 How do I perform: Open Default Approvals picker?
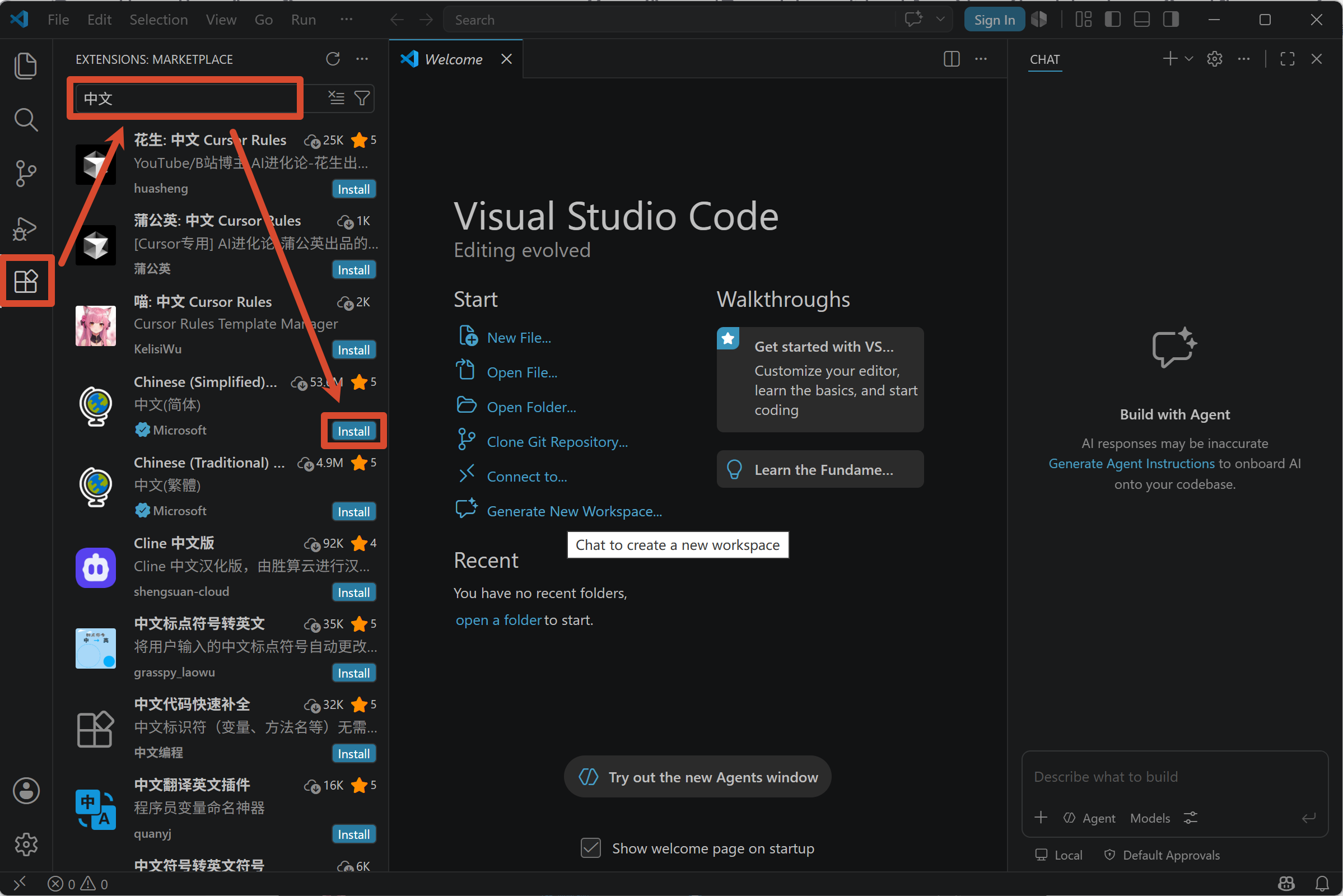point(1162,855)
